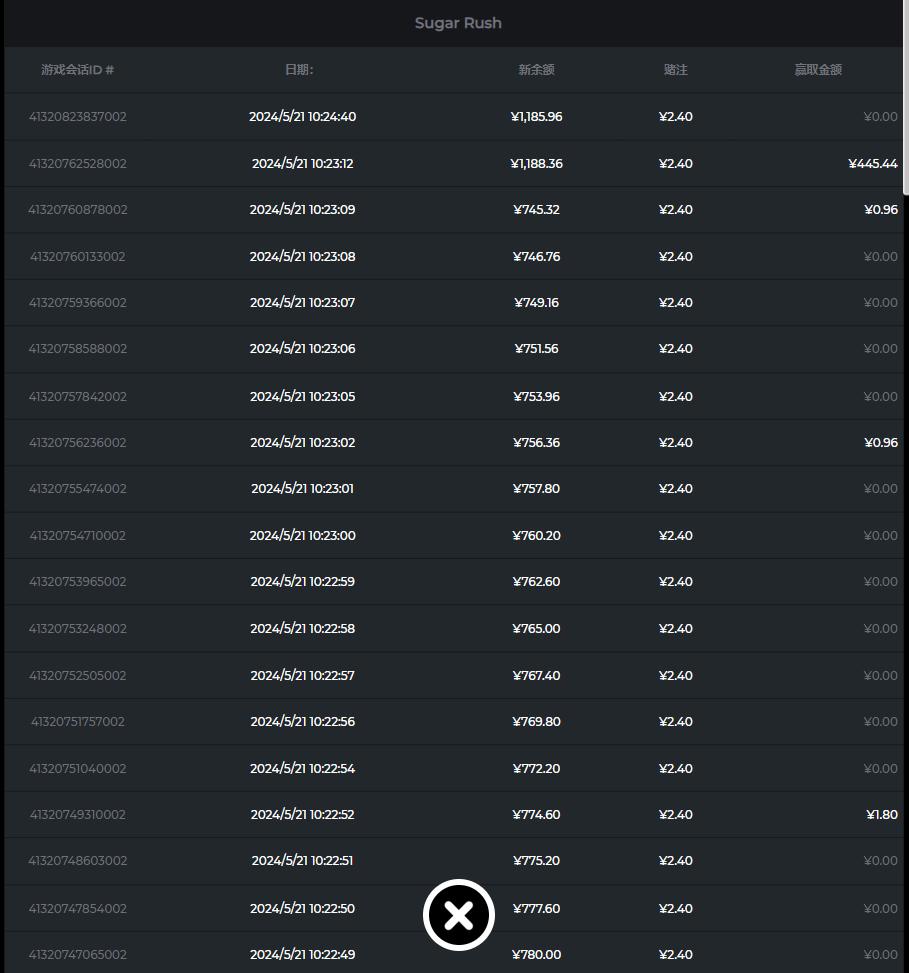Click the balance ¥756.36

537,442
